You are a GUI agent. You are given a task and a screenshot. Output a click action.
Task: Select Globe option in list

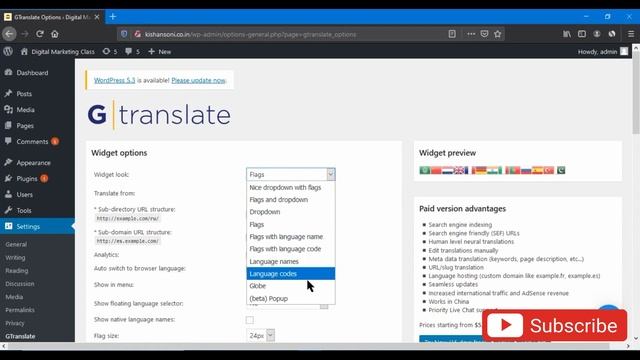coord(291,286)
